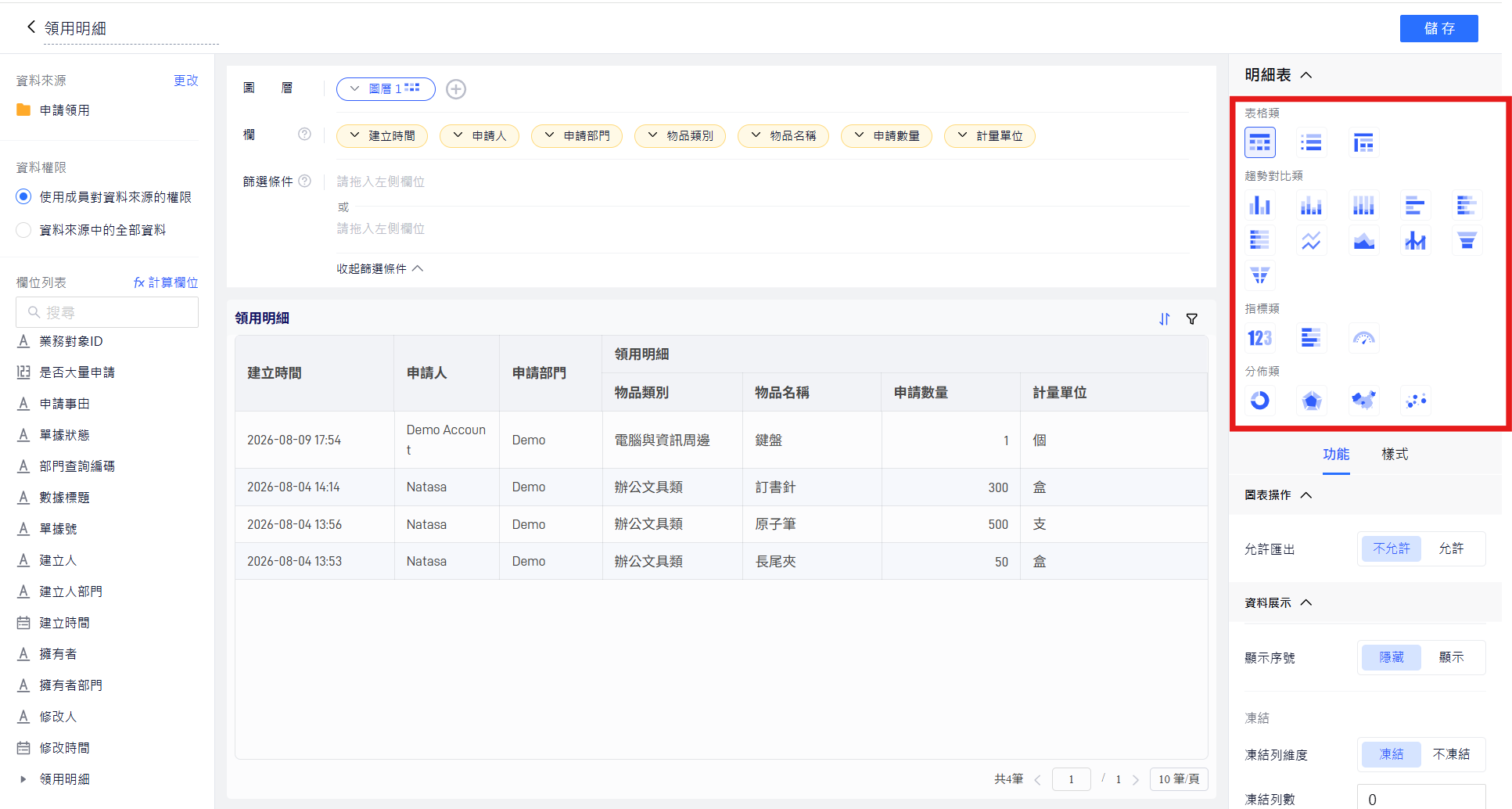
Task: Select the map chart type
Action: 1363,401
